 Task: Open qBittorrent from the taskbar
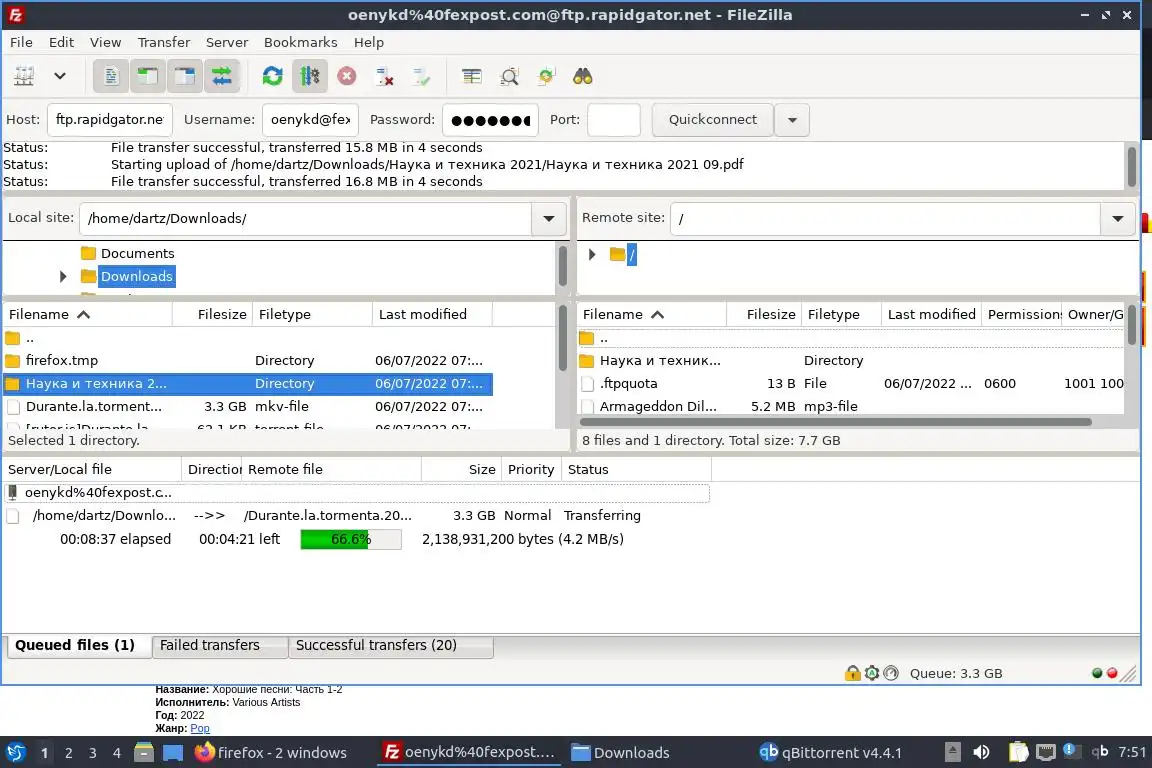coord(830,753)
